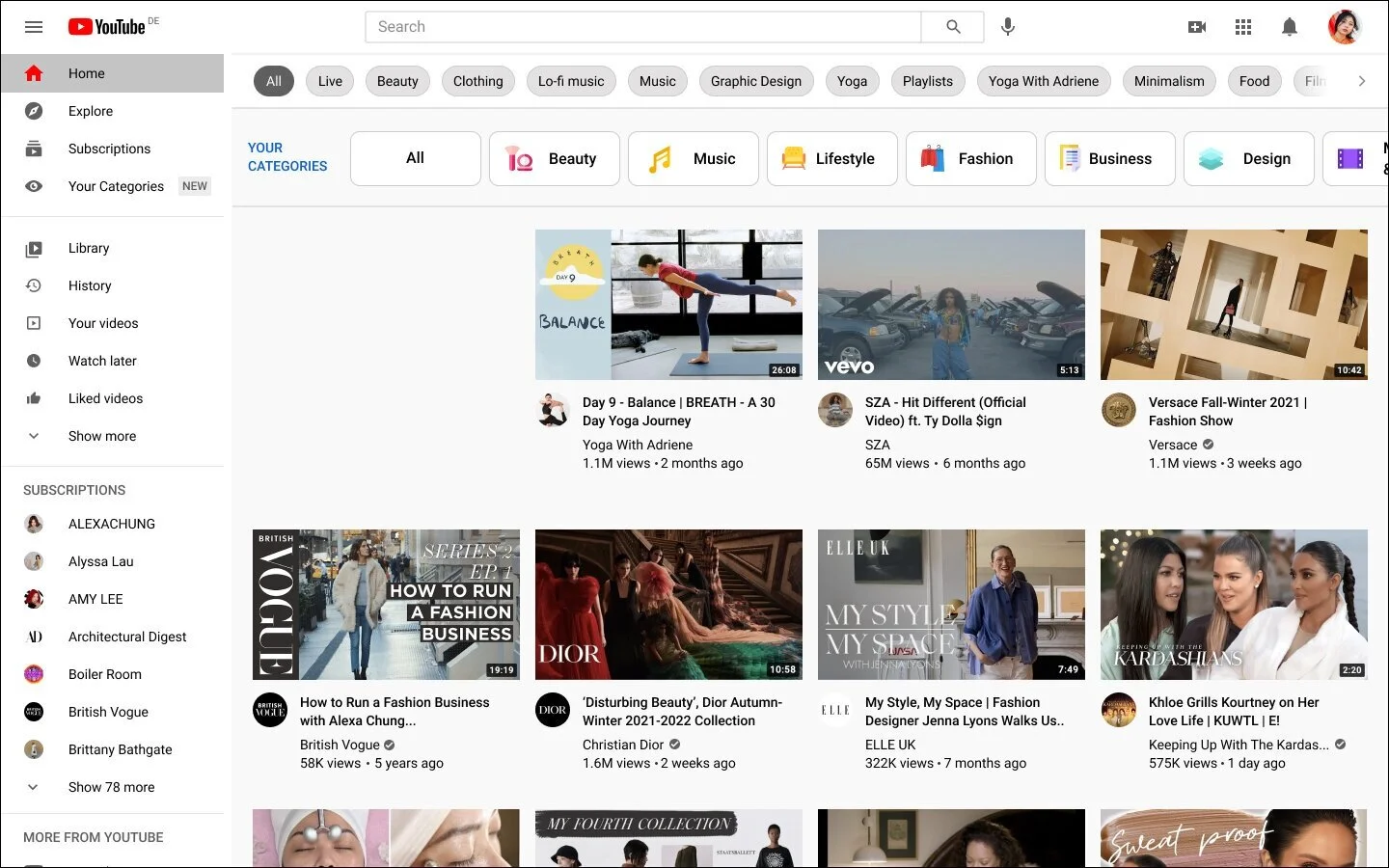Choose the Beauty category card
The image size is (1389, 868).
[x=555, y=158]
